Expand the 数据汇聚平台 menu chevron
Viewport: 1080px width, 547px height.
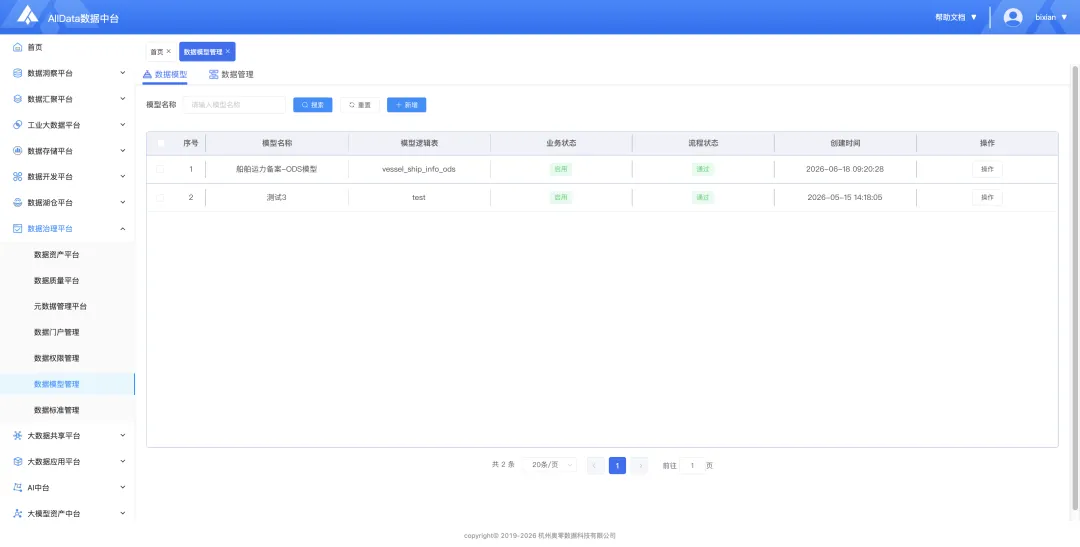coord(123,99)
